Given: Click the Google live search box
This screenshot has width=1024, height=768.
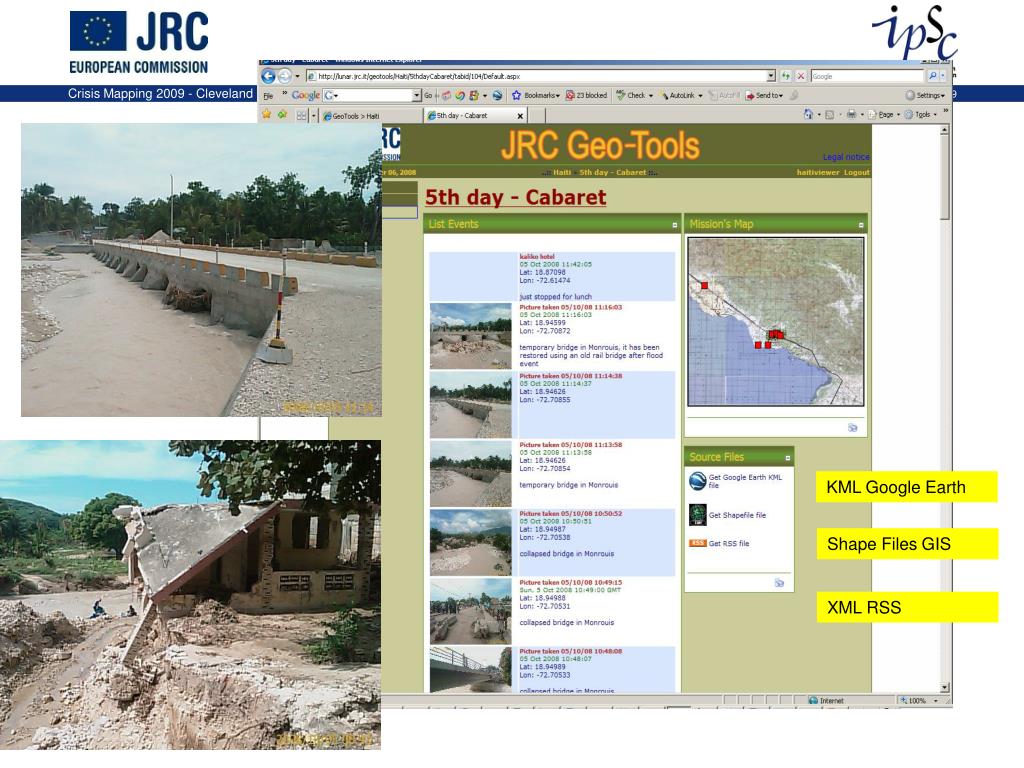Looking at the screenshot, I should click(867, 76).
